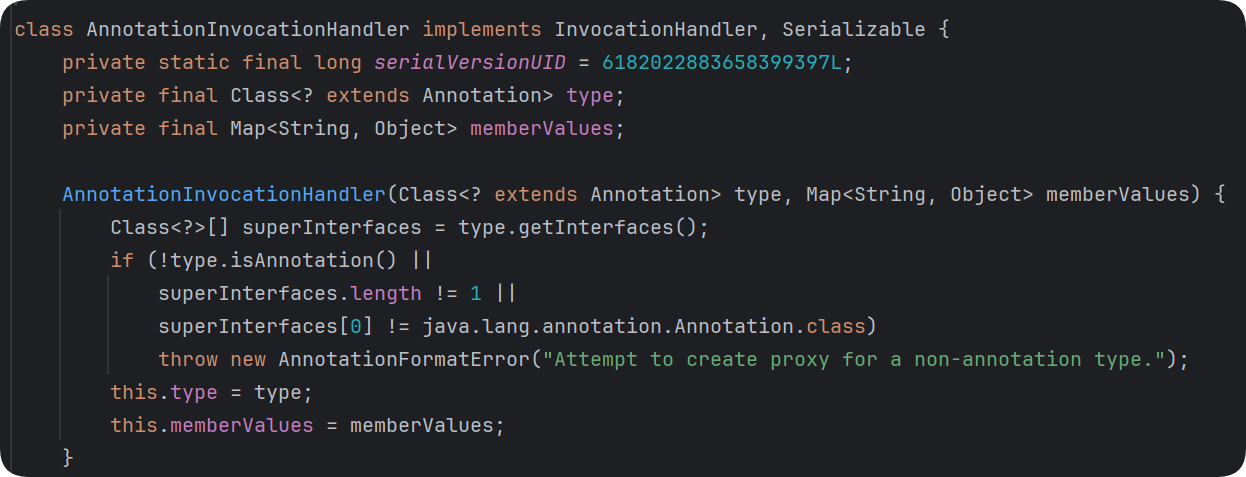Click the 'throw' keyword
The image size is (1246, 477).
pos(188,359)
